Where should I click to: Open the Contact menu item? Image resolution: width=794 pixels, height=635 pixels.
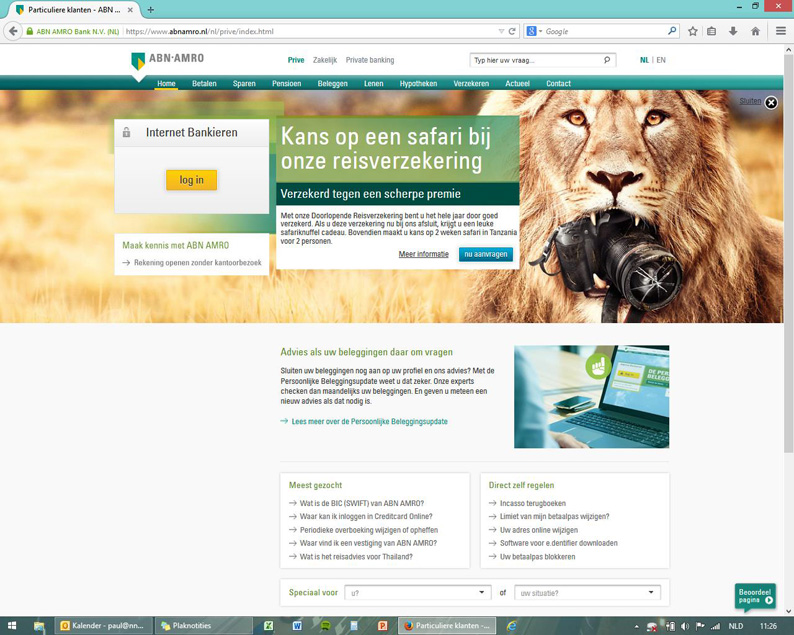(x=558, y=84)
